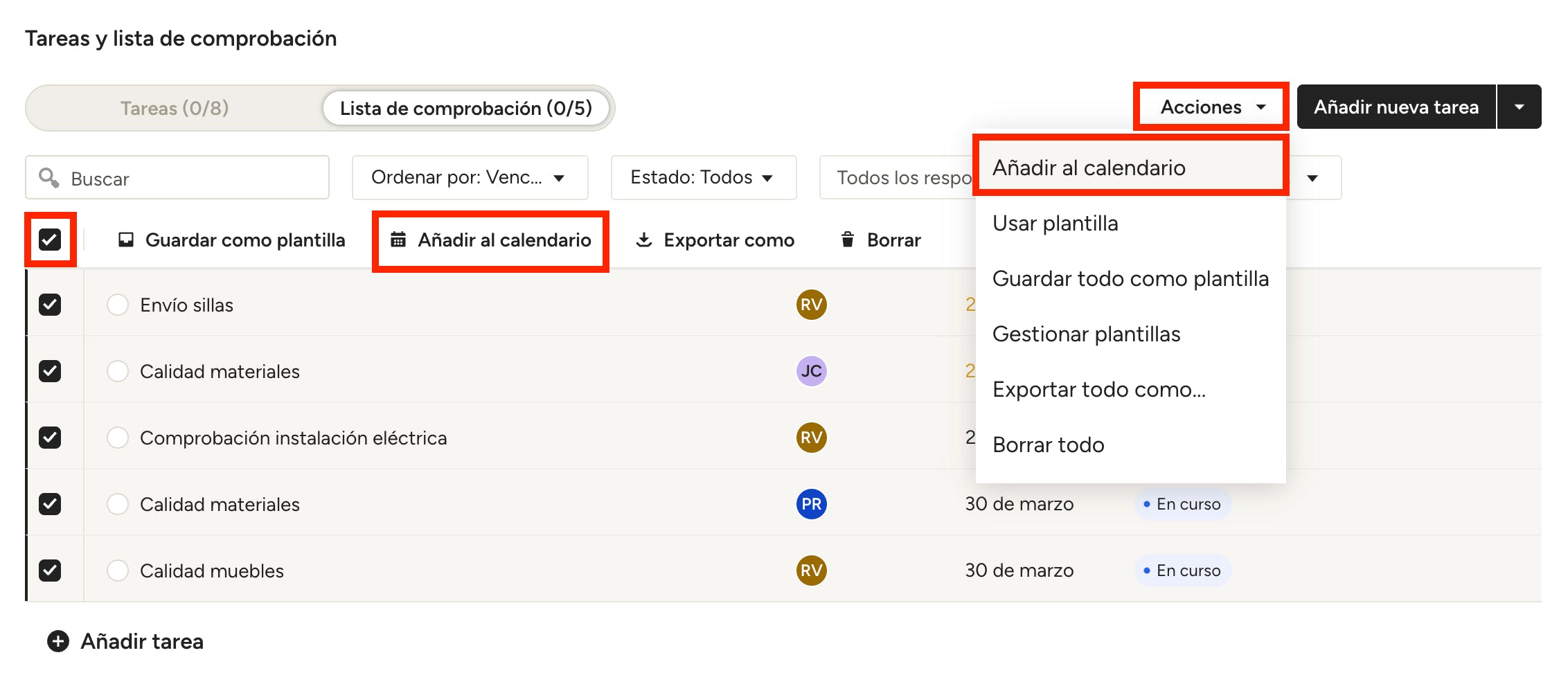Uncheck the select-all checkbox in header
Image resolution: width=1568 pixels, height=673 pixels.
(50, 240)
